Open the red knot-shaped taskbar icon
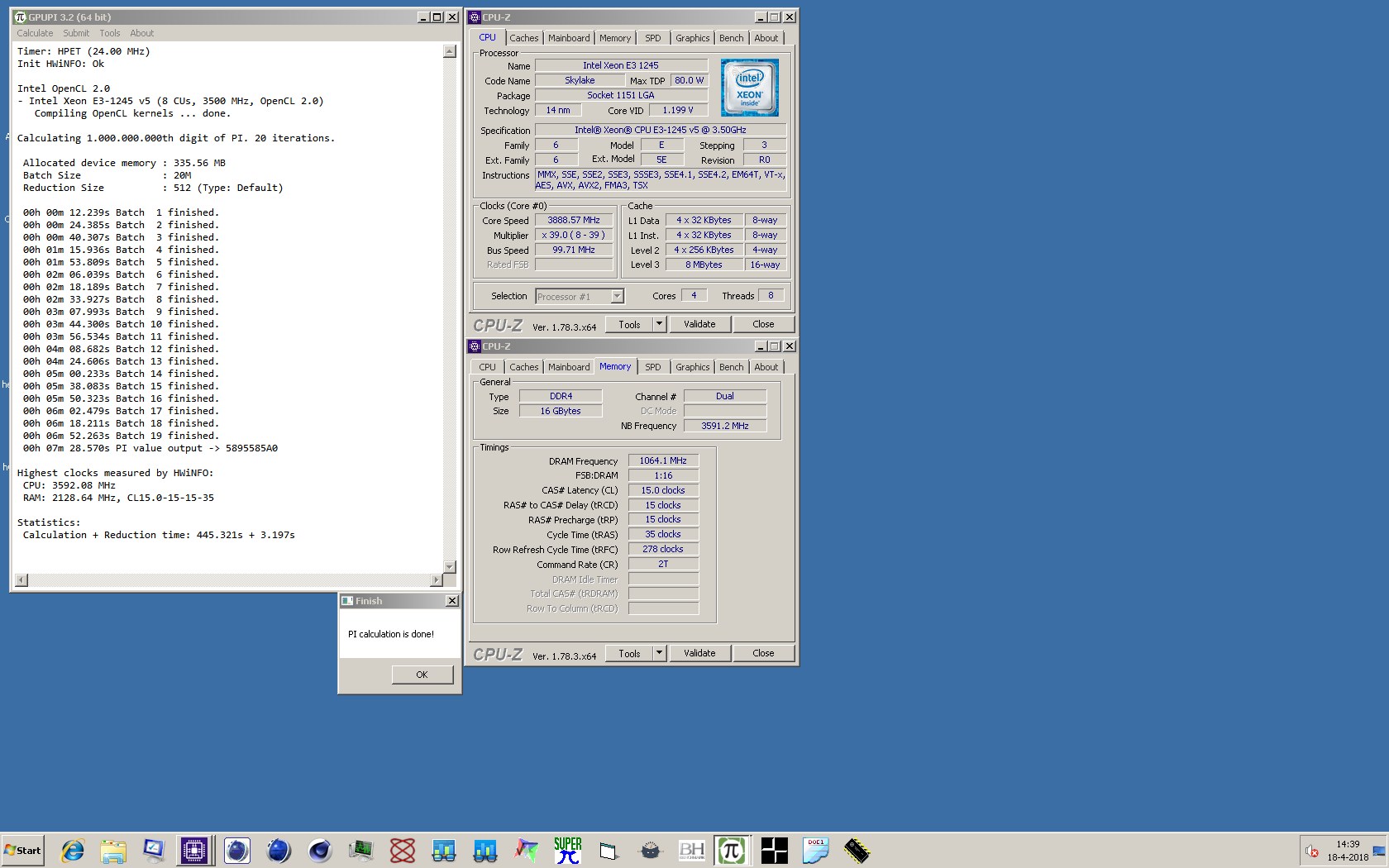Viewport: 1389px width, 868px height. pyautogui.click(x=403, y=851)
